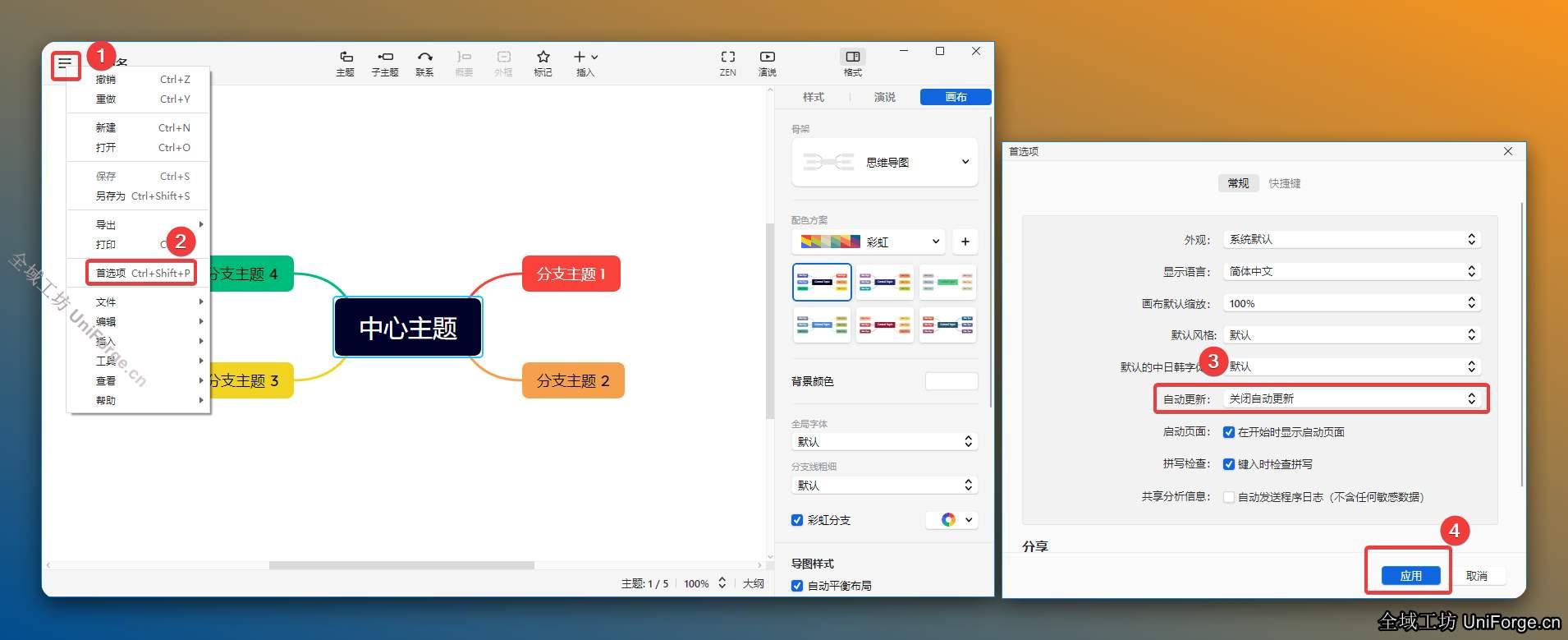Choose 打开 open menu item
Screen dimensions: 1568x640
[140, 148]
